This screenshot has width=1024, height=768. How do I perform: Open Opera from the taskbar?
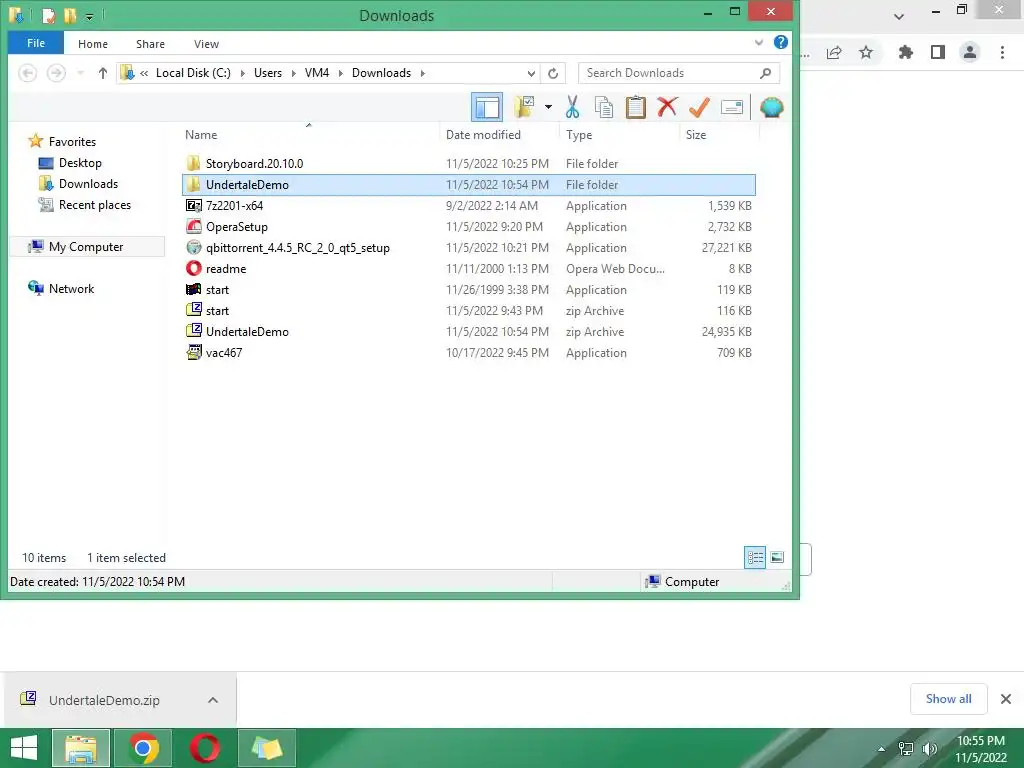tap(204, 748)
